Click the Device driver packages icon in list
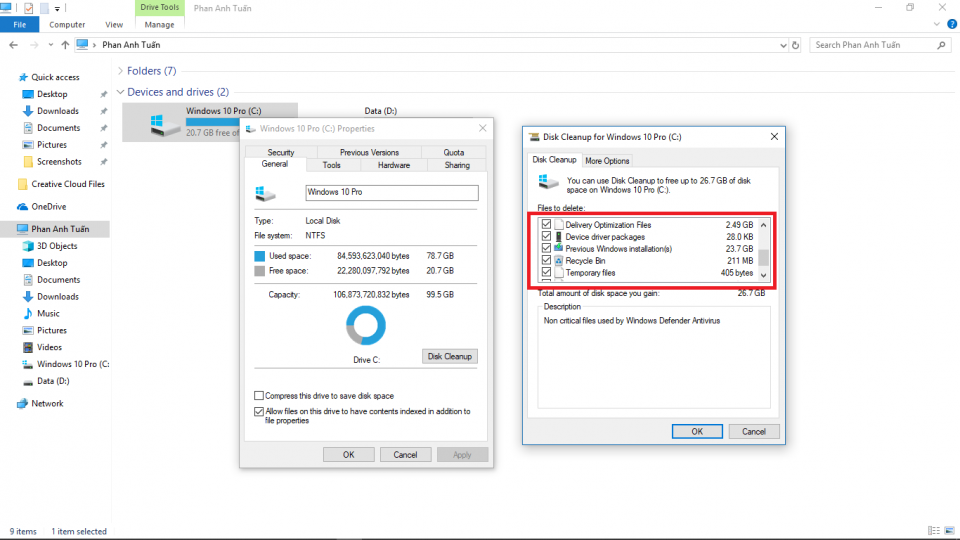 coord(558,237)
